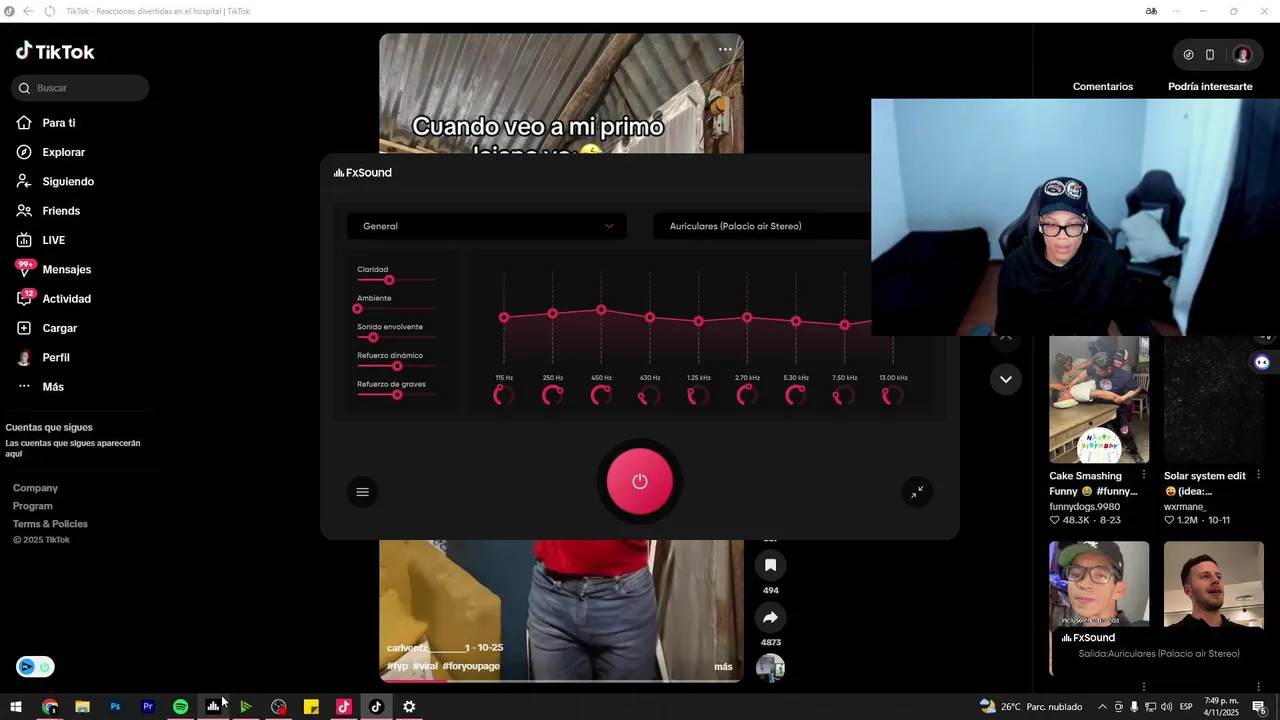Open the sound disc avatar

click(x=770, y=667)
